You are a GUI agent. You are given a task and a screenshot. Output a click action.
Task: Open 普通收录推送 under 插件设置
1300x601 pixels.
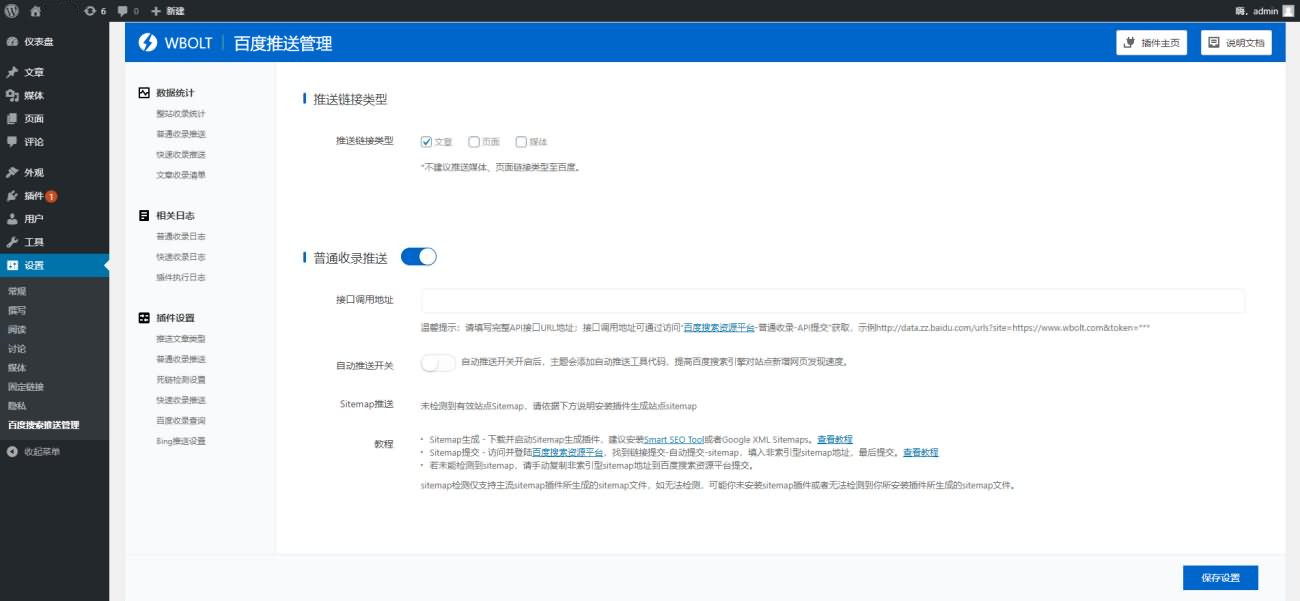(181, 359)
